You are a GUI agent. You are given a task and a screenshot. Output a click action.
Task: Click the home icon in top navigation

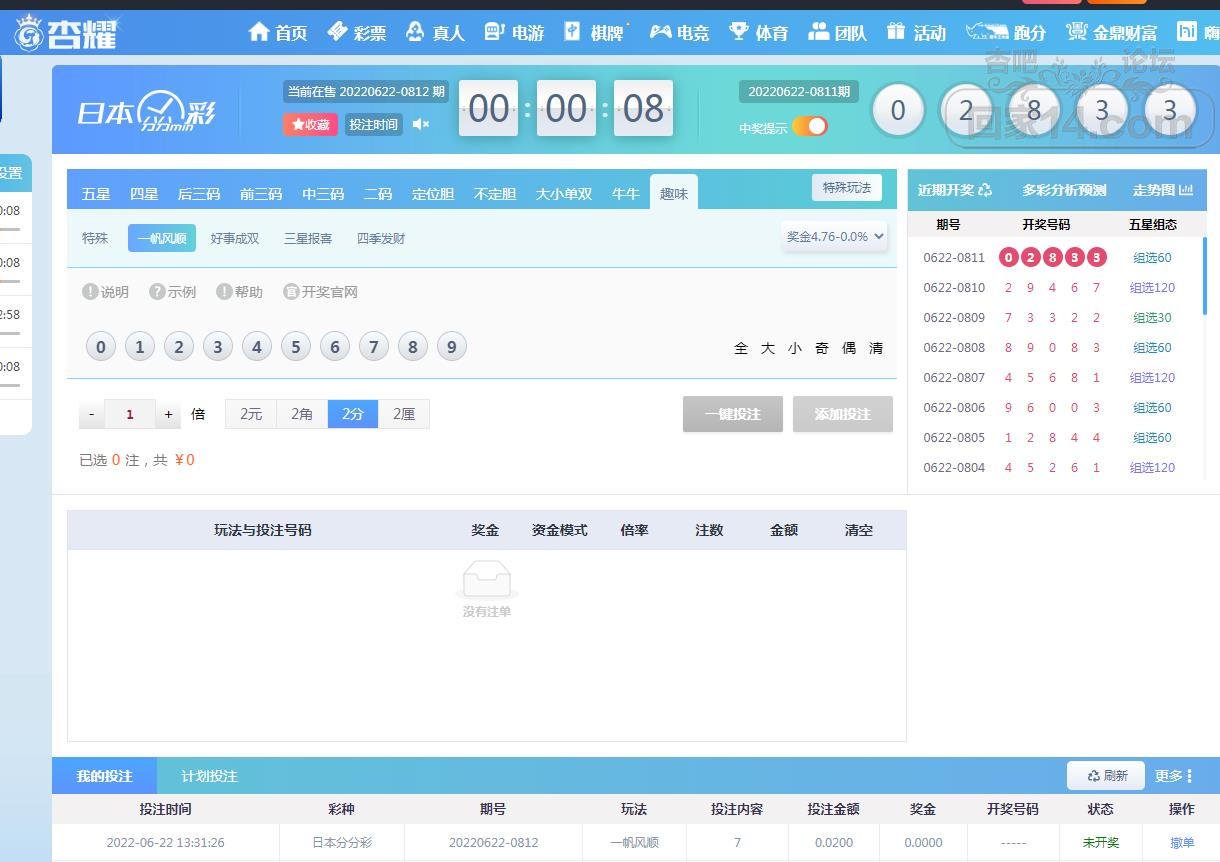pyautogui.click(x=259, y=32)
